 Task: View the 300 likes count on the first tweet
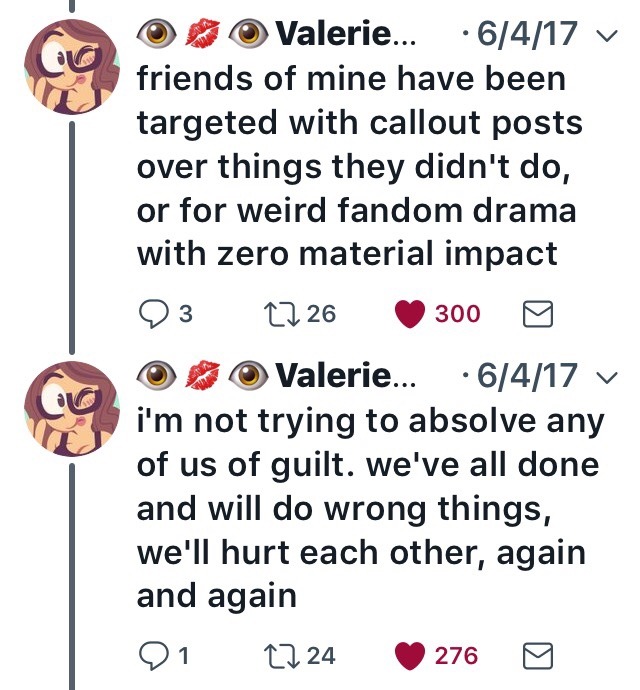coord(458,314)
